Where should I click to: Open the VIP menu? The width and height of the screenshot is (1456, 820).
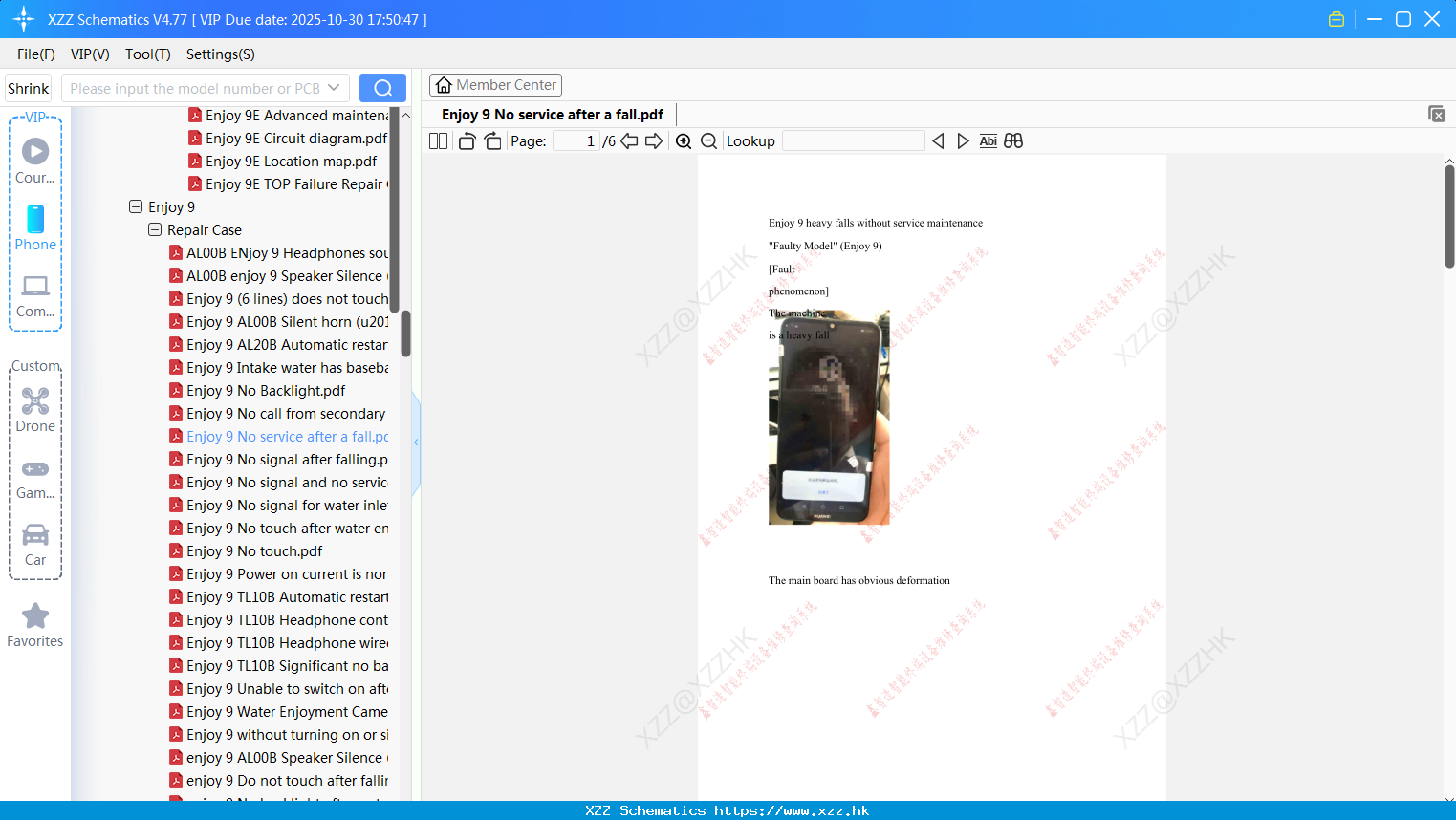(x=90, y=54)
